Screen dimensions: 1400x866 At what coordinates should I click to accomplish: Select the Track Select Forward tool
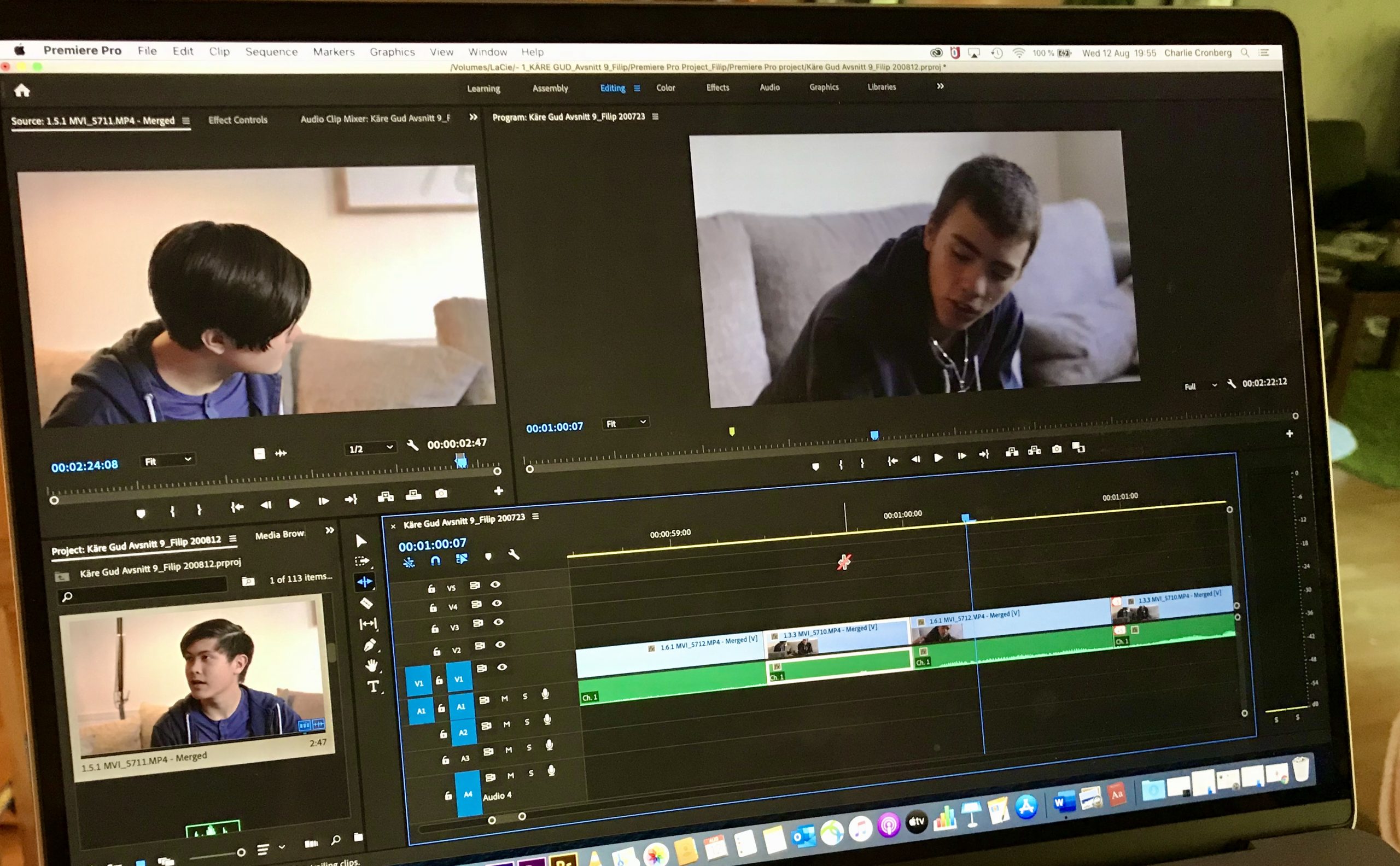click(362, 561)
